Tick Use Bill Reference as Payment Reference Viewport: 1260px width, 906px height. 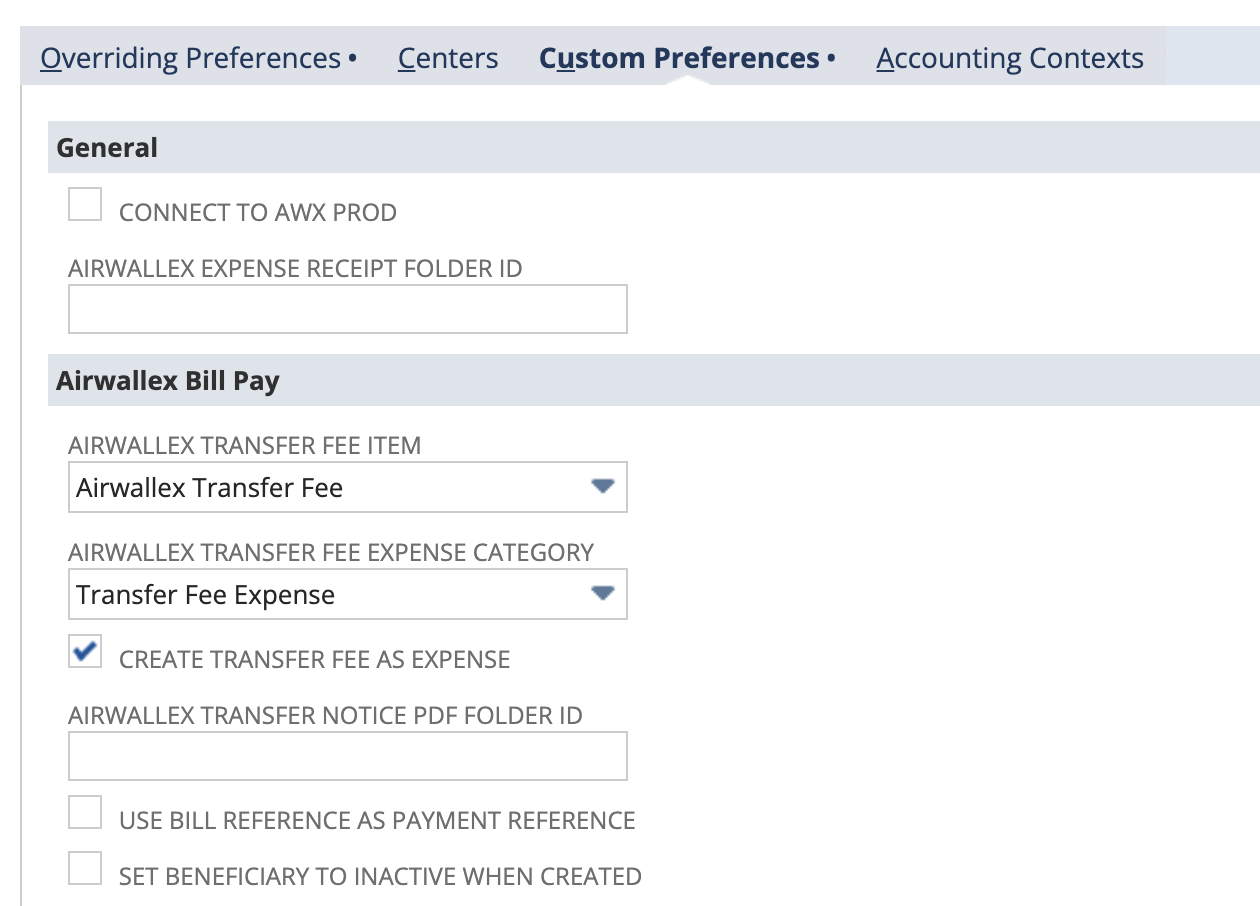pyautogui.click(x=85, y=813)
